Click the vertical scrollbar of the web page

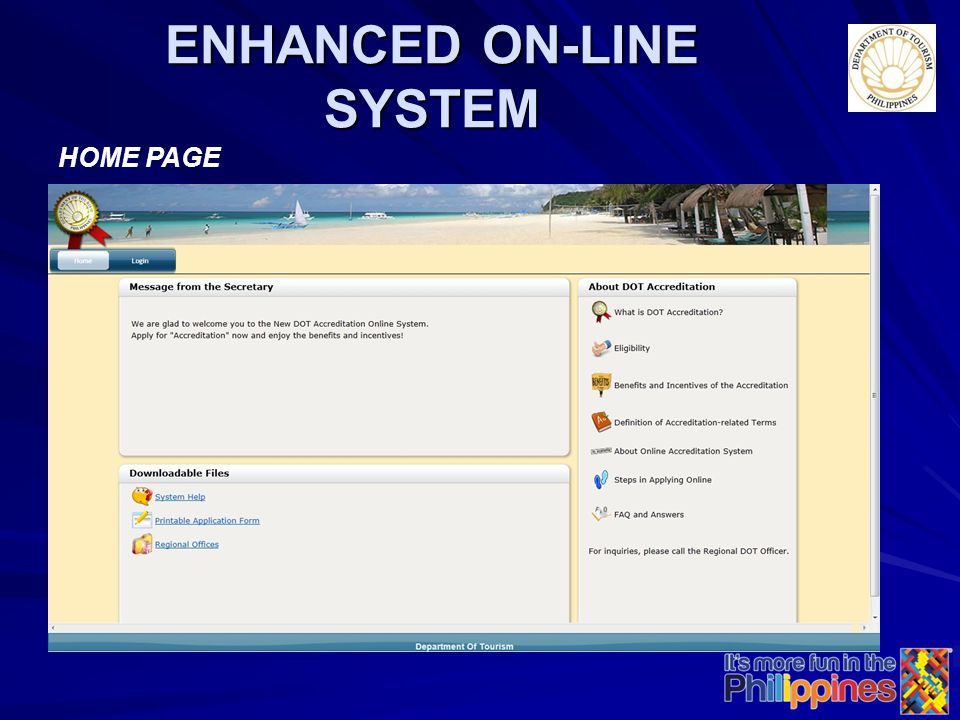(874, 396)
